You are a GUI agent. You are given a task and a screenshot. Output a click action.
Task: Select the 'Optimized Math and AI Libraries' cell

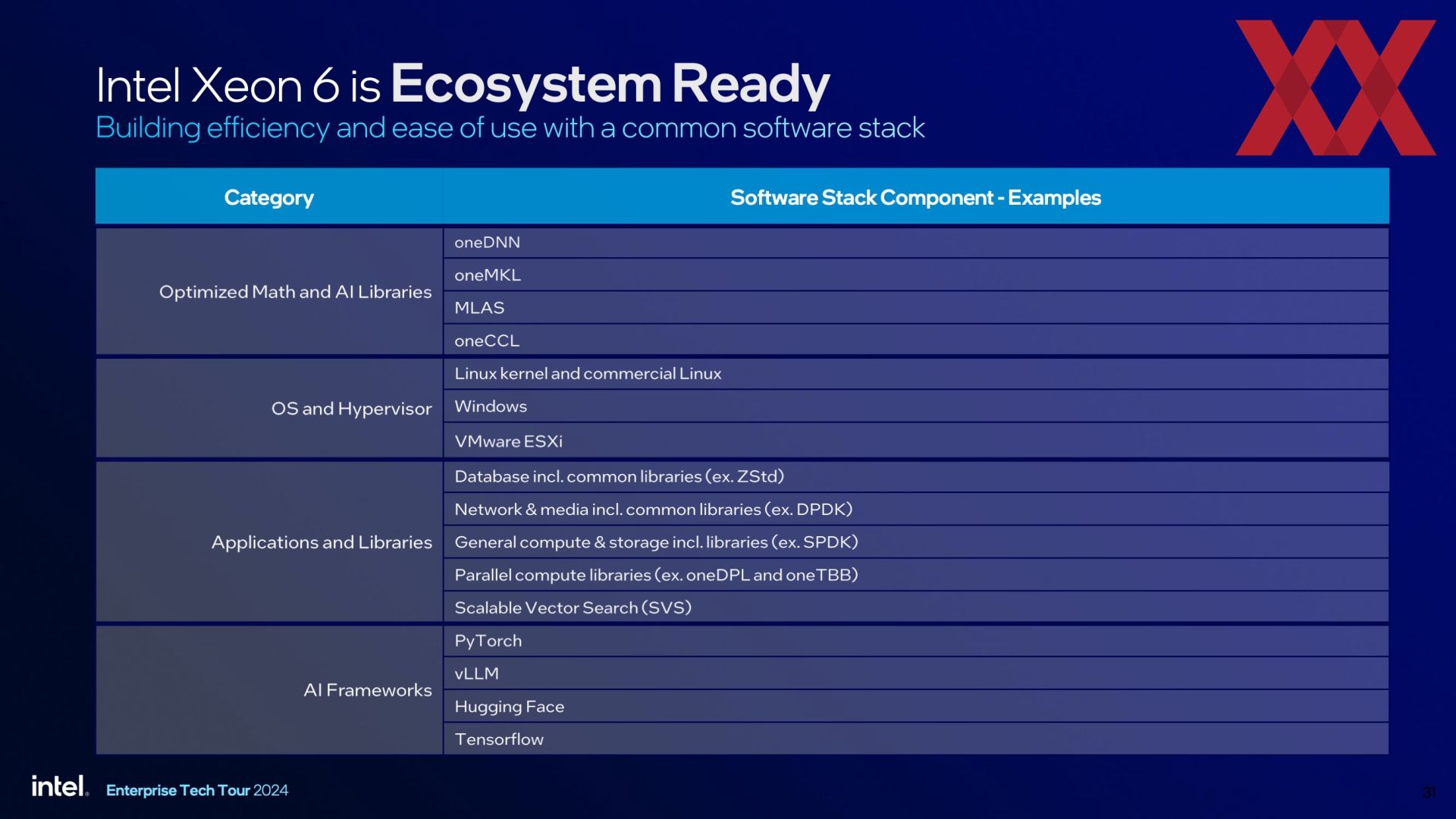tap(269, 291)
